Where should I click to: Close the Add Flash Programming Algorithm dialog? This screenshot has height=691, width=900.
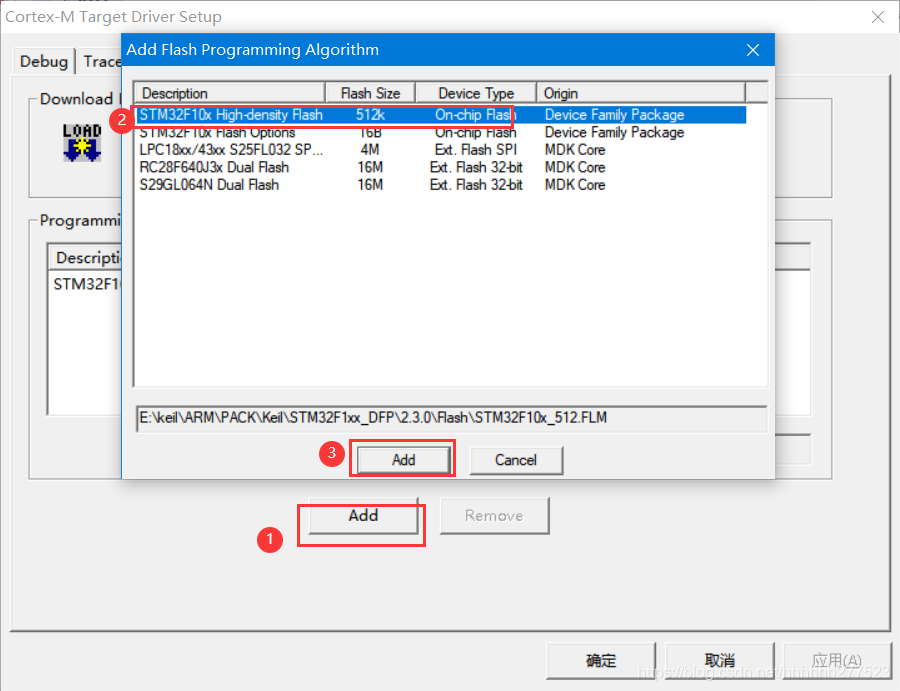[x=752, y=50]
